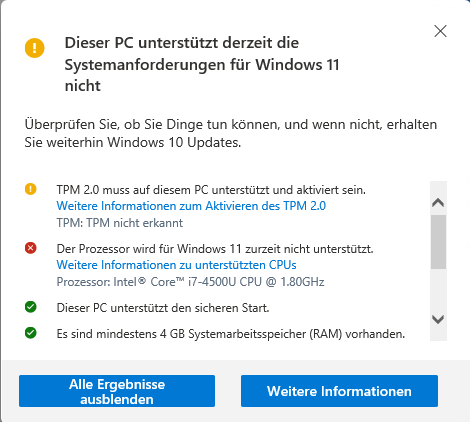Viewport: 470px width, 422px height.
Task: Click 'Dieser PC unterstützt den sicheren Start' entry
Action: point(163,308)
